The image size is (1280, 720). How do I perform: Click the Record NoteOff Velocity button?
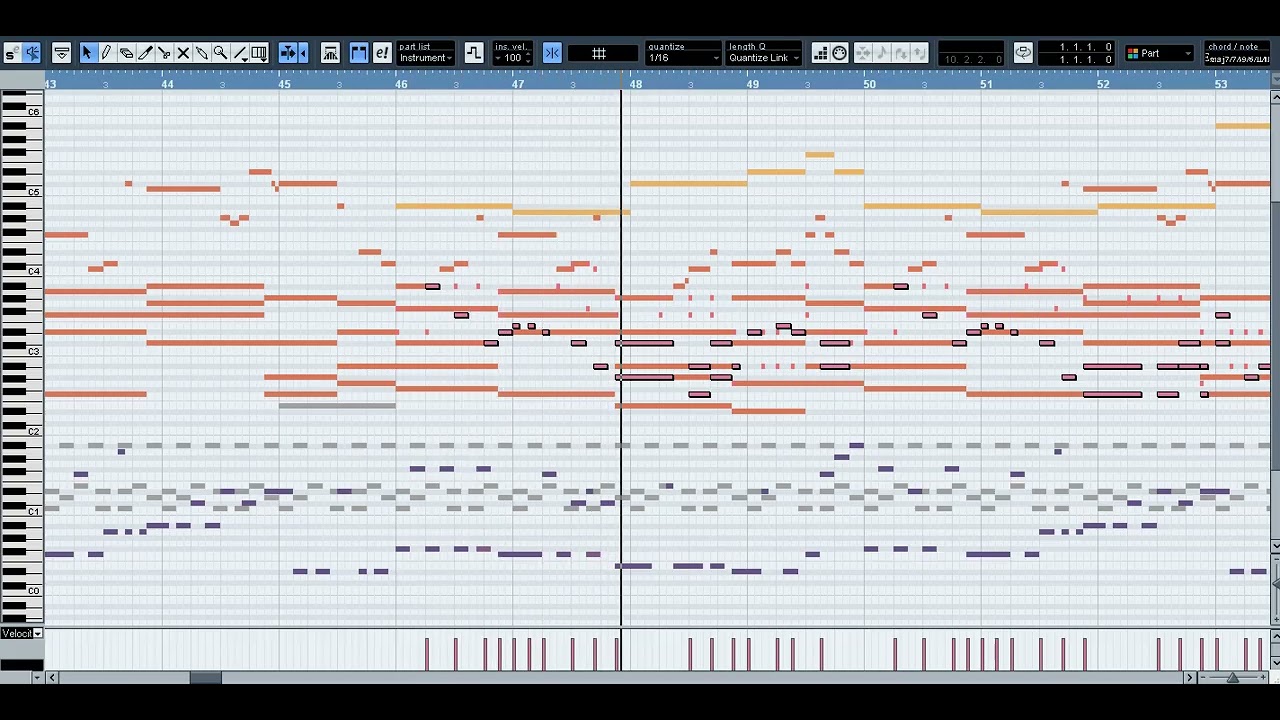click(x=919, y=53)
